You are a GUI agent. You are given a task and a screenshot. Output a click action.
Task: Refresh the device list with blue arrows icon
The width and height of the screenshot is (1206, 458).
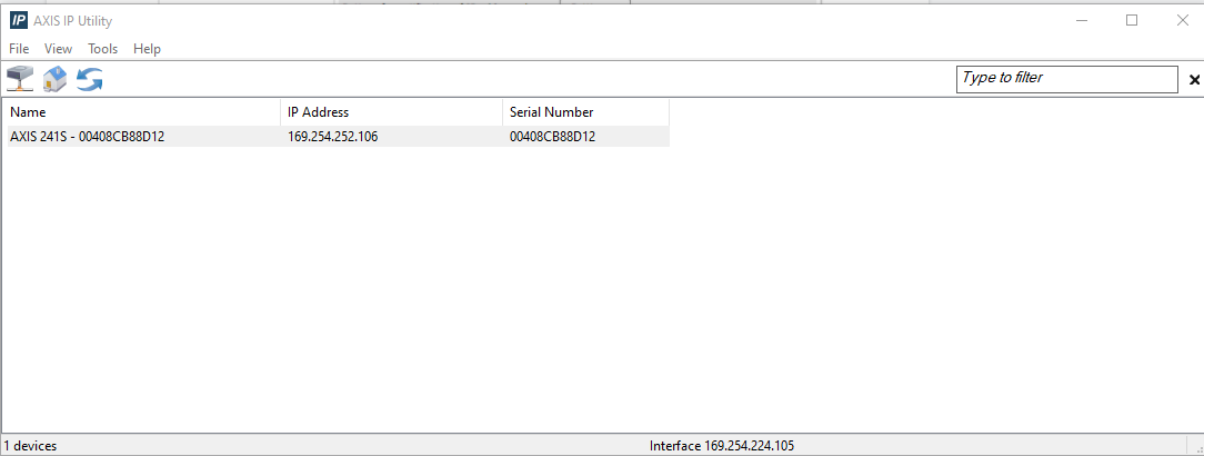(x=90, y=79)
